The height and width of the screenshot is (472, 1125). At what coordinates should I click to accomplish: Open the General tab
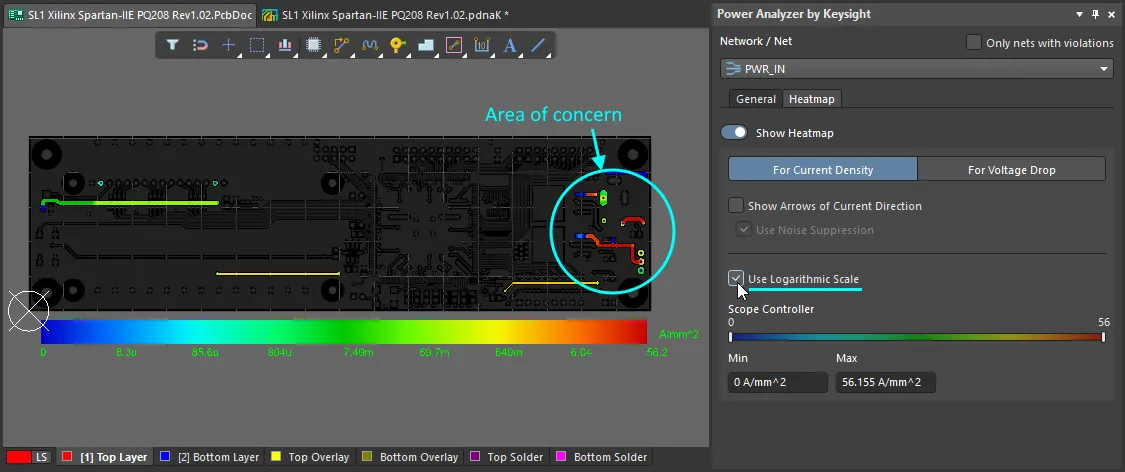(x=756, y=99)
